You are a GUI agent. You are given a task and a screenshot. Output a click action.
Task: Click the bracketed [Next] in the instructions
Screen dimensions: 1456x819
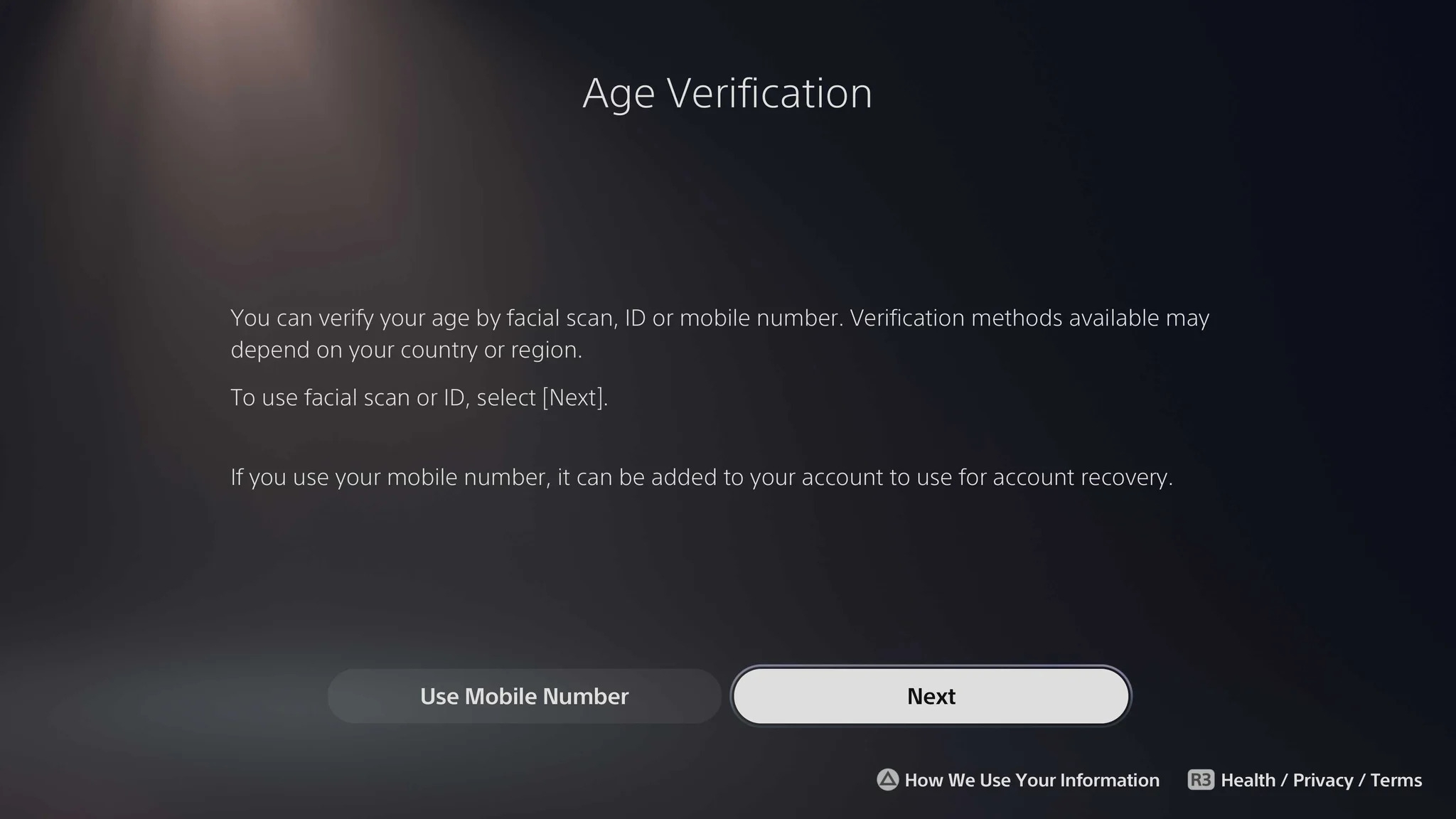(572, 397)
